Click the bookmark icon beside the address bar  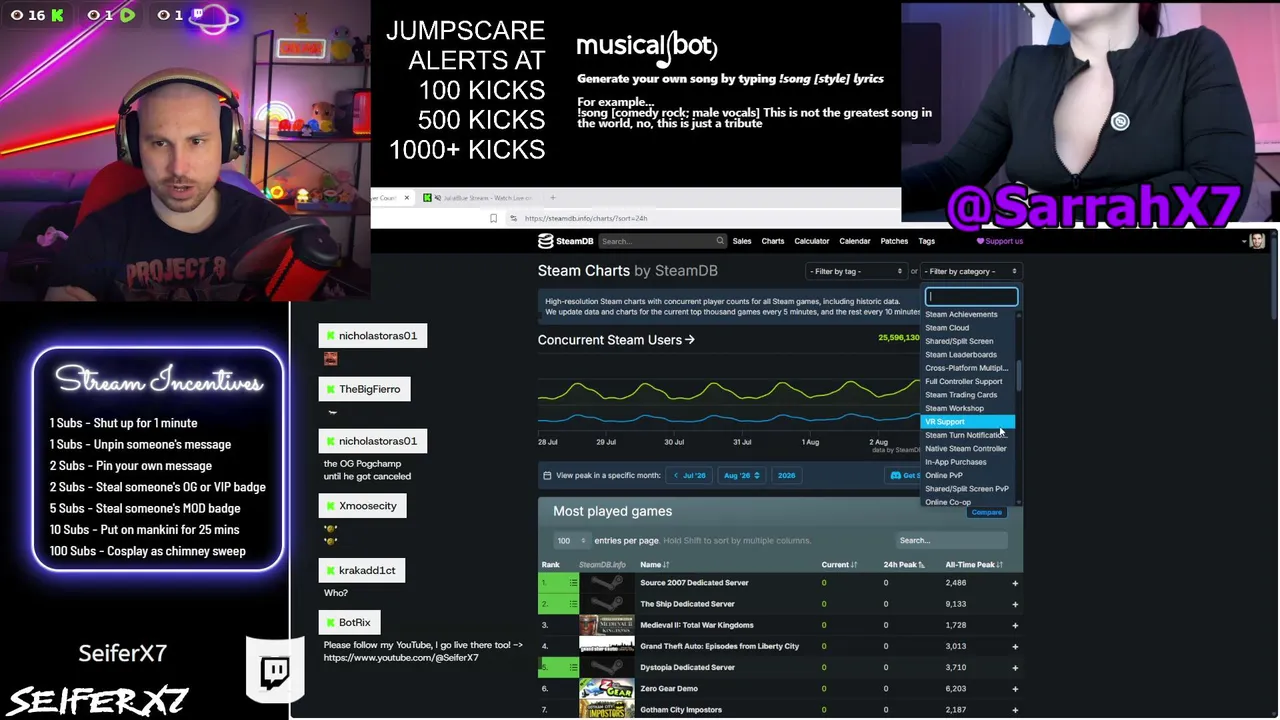493,218
